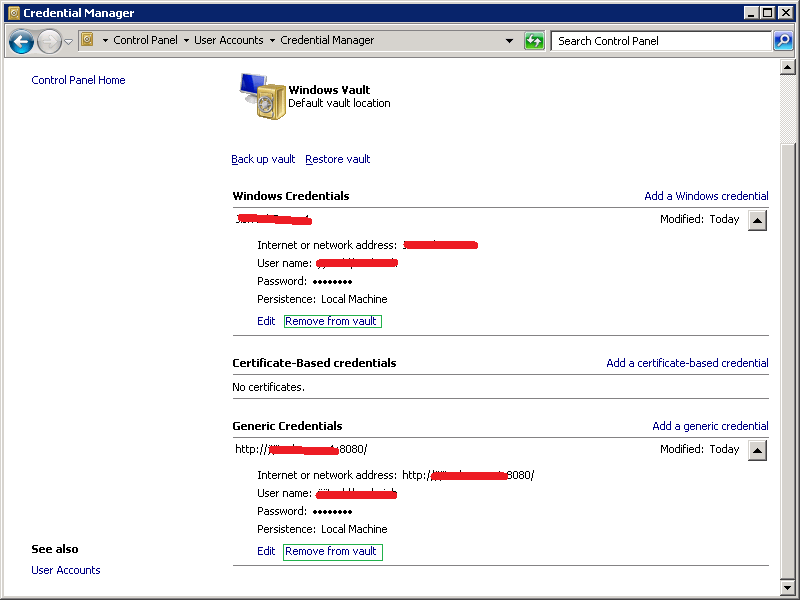Add a Windows credential

coord(706,196)
